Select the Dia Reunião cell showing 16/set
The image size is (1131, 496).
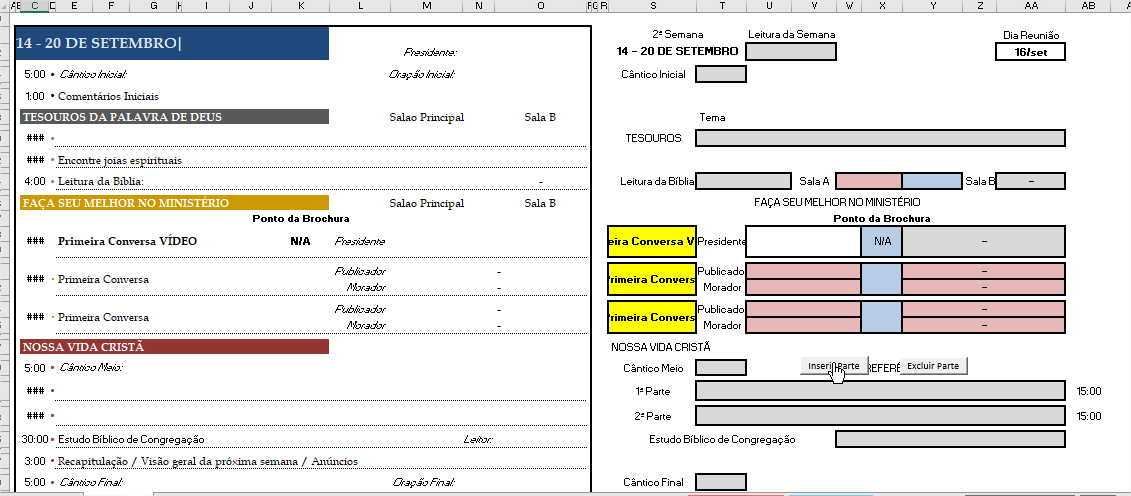1030,52
